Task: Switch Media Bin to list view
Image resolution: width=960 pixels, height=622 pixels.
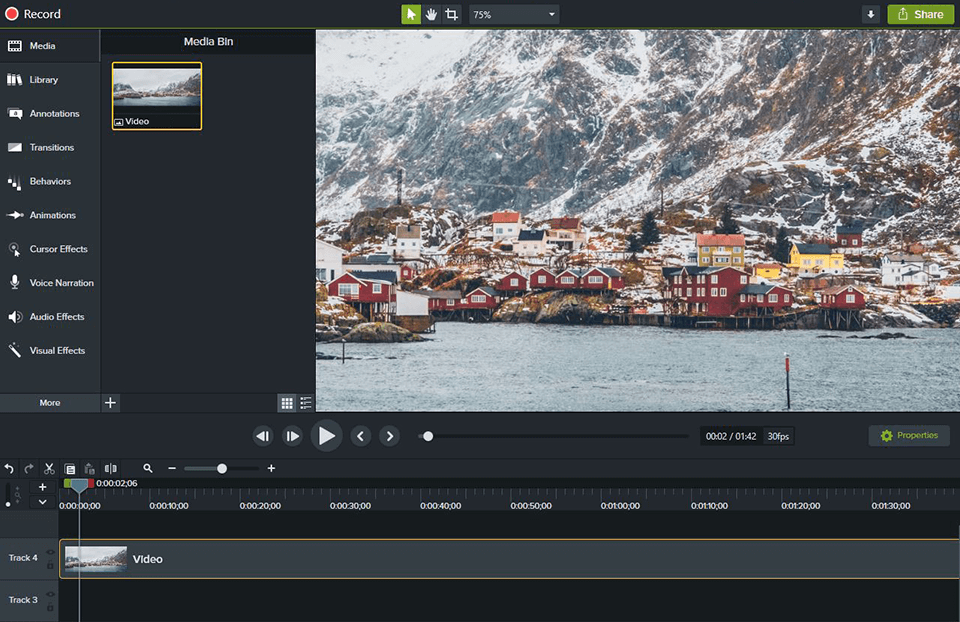Action: point(306,403)
